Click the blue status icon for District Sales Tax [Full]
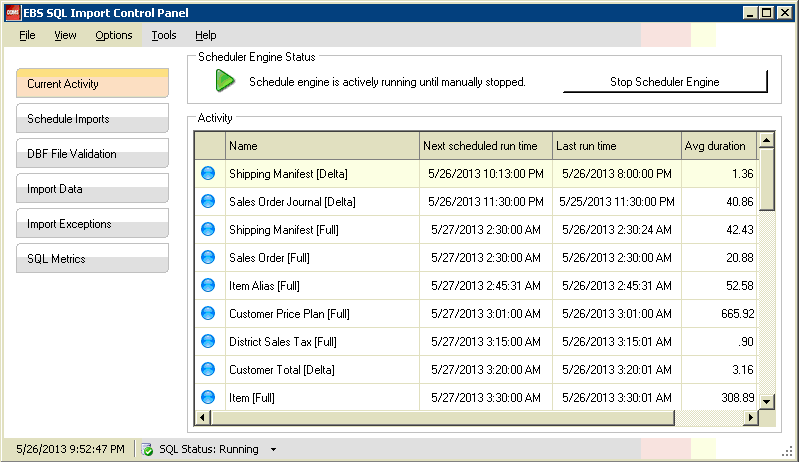Screen dimensions: 799x462 pos(208,342)
